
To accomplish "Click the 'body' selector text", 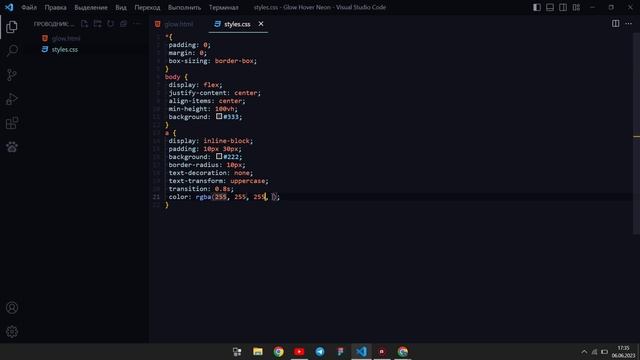I will click(x=173, y=77).
